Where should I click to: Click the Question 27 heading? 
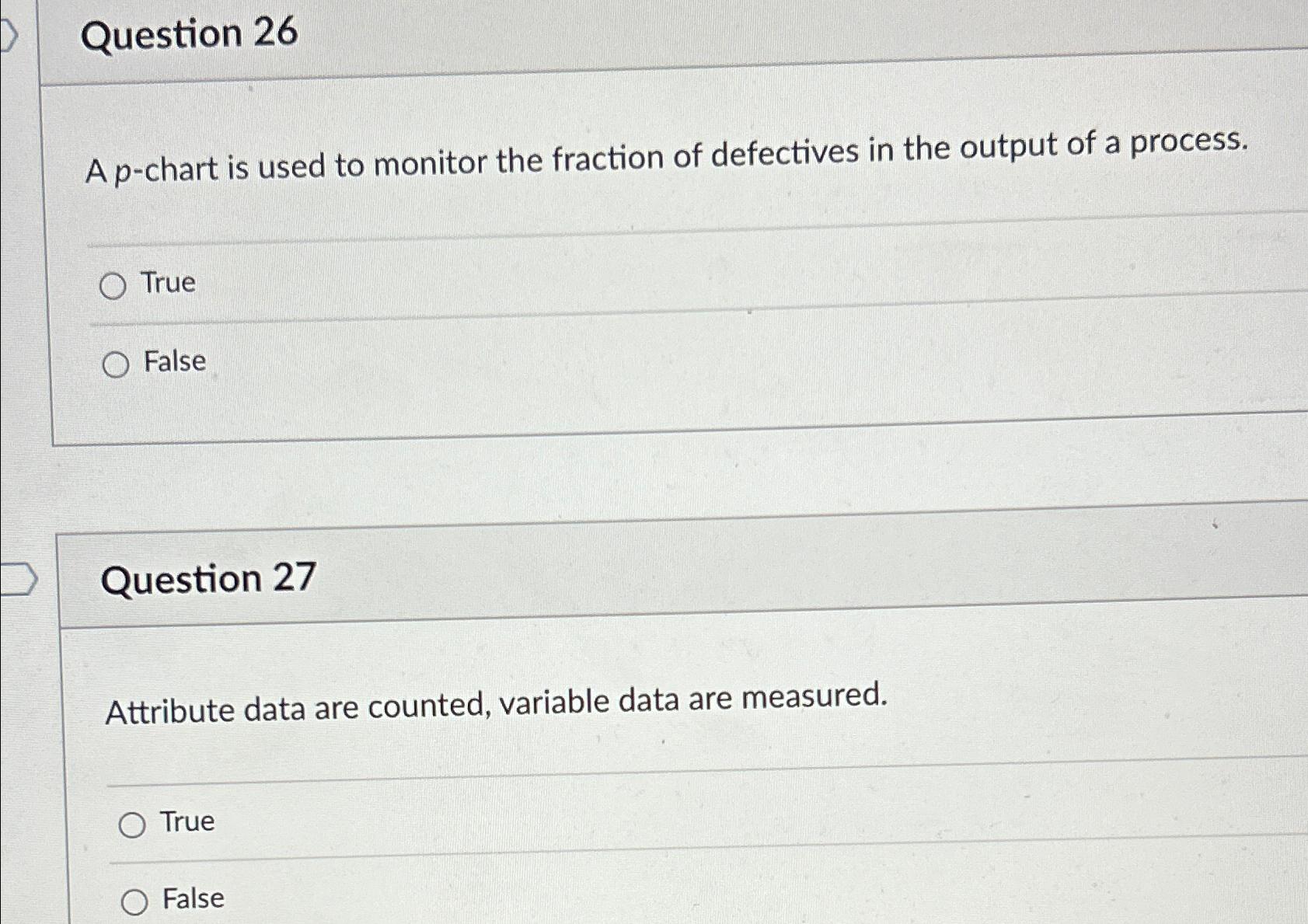coord(208,580)
